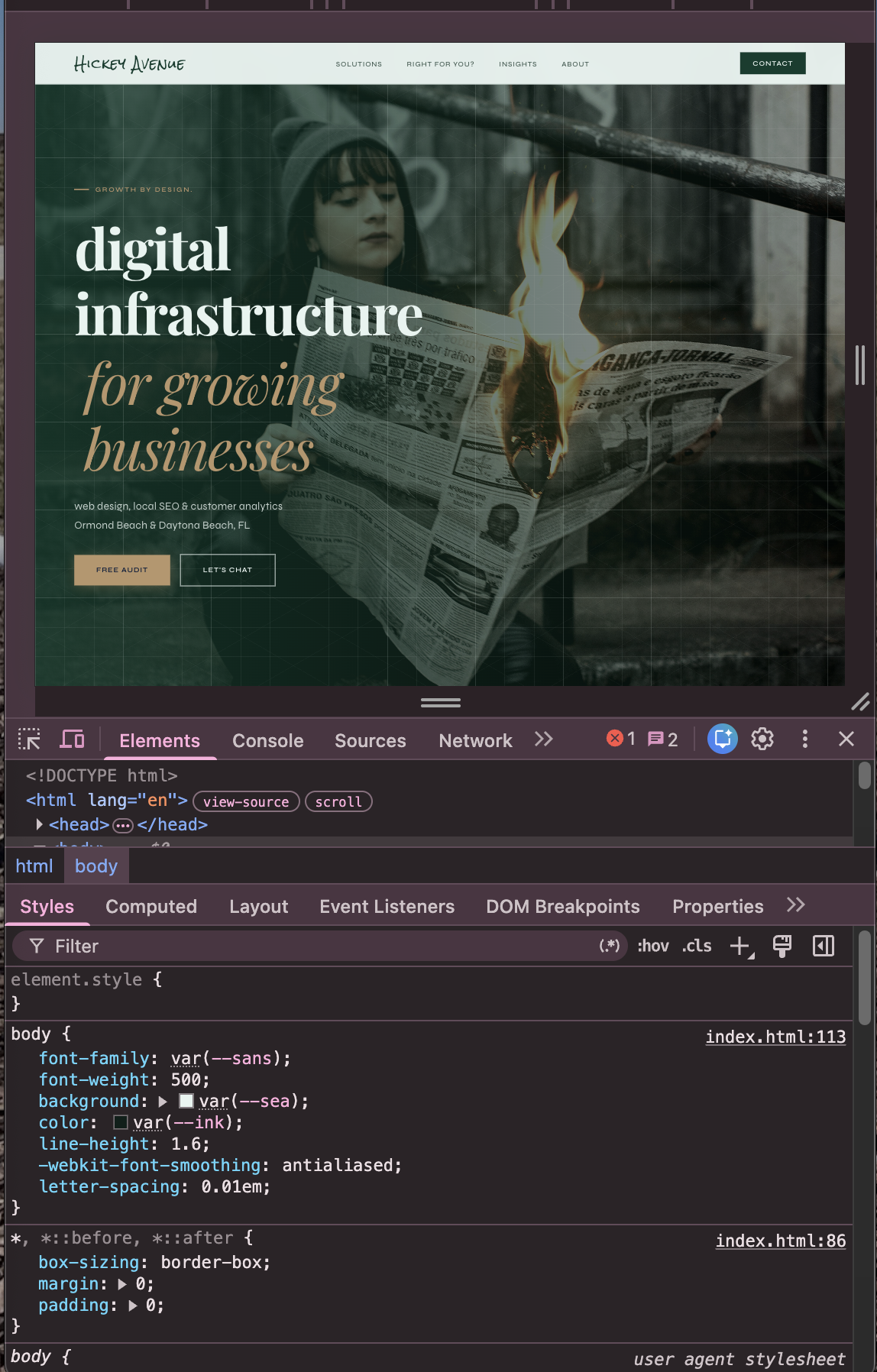The width and height of the screenshot is (877, 1372).
Task: Switch to the Elements panel tab
Action: click(x=160, y=740)
